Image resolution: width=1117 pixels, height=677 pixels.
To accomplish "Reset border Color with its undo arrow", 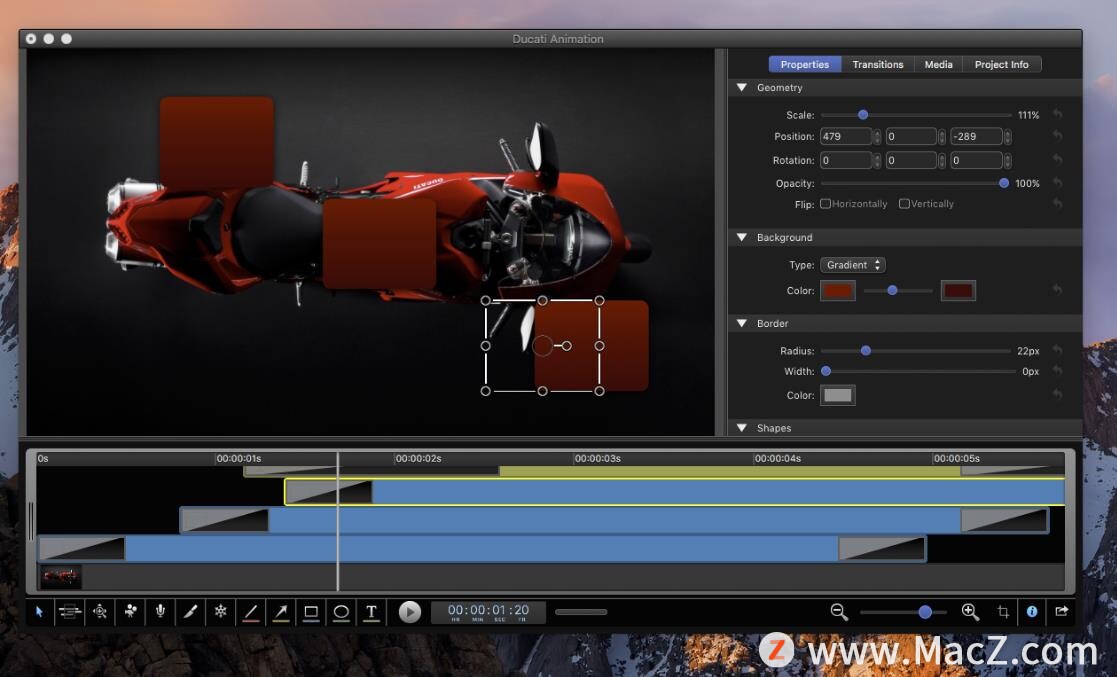I will pyautogui.click(x=1058, y=395).
